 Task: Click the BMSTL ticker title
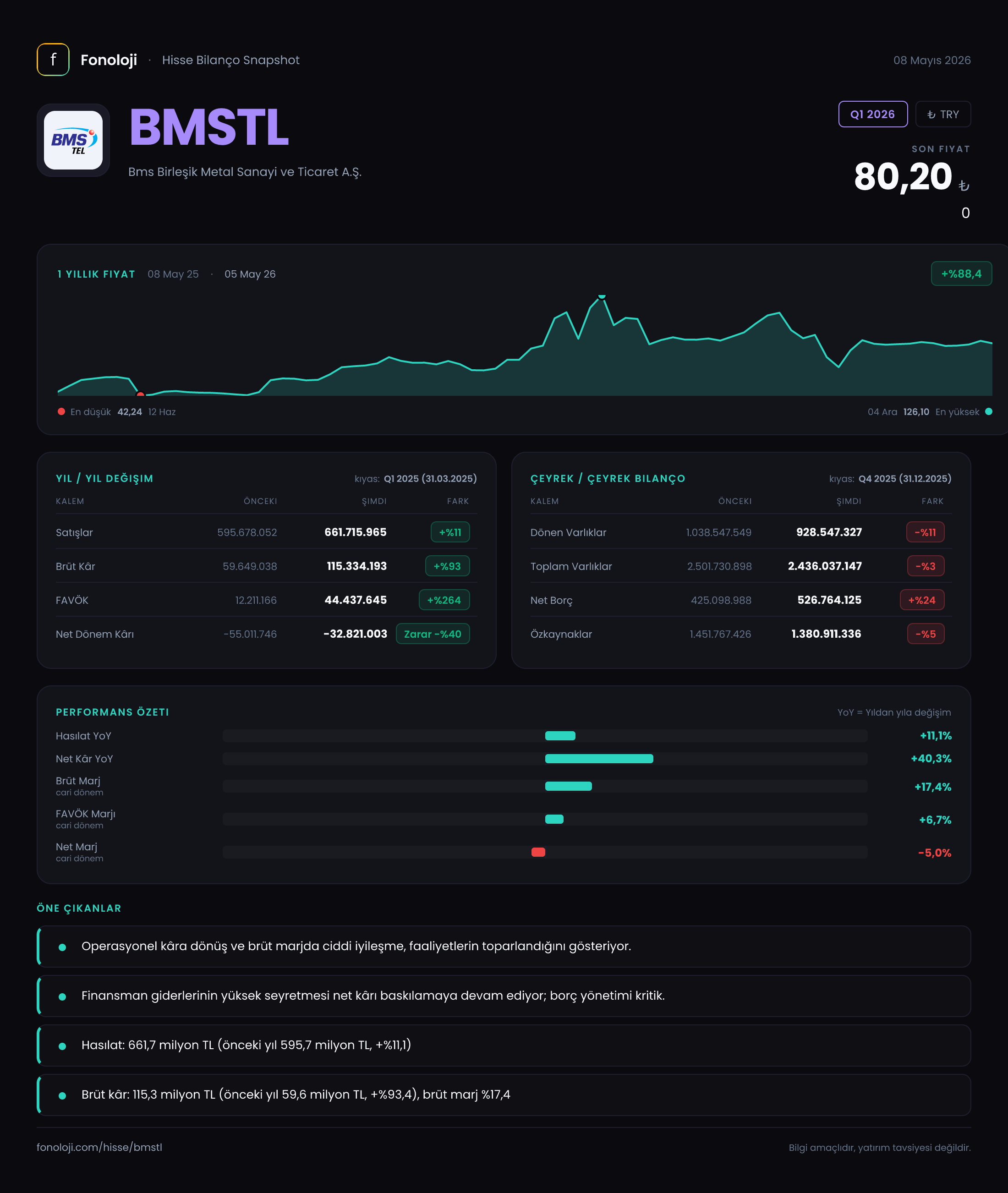[209, 127]
